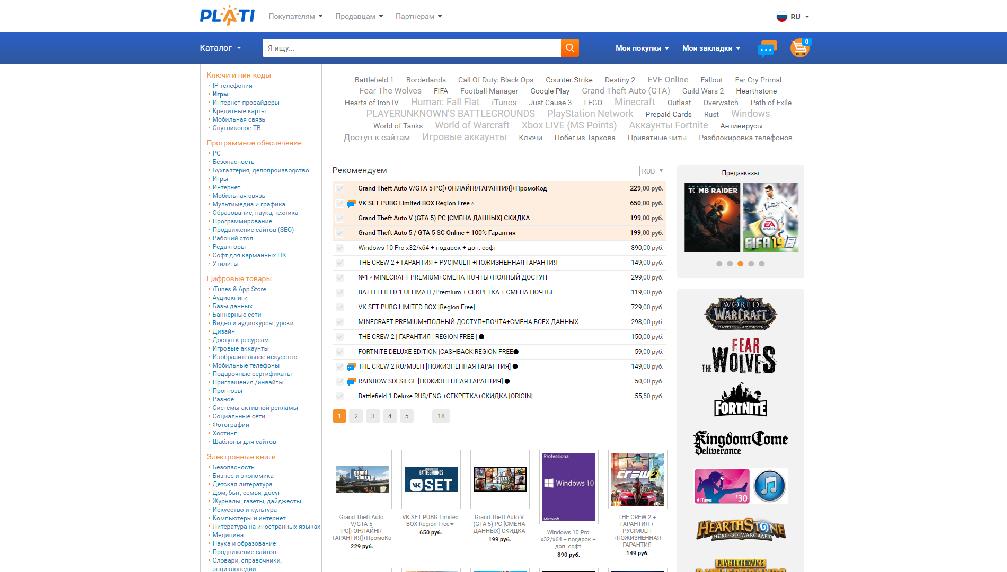Click chat icon beside THE CREW 2 RU/MULTI
The width and height of the screenshot is (1007, 572).
pos(351,367)
